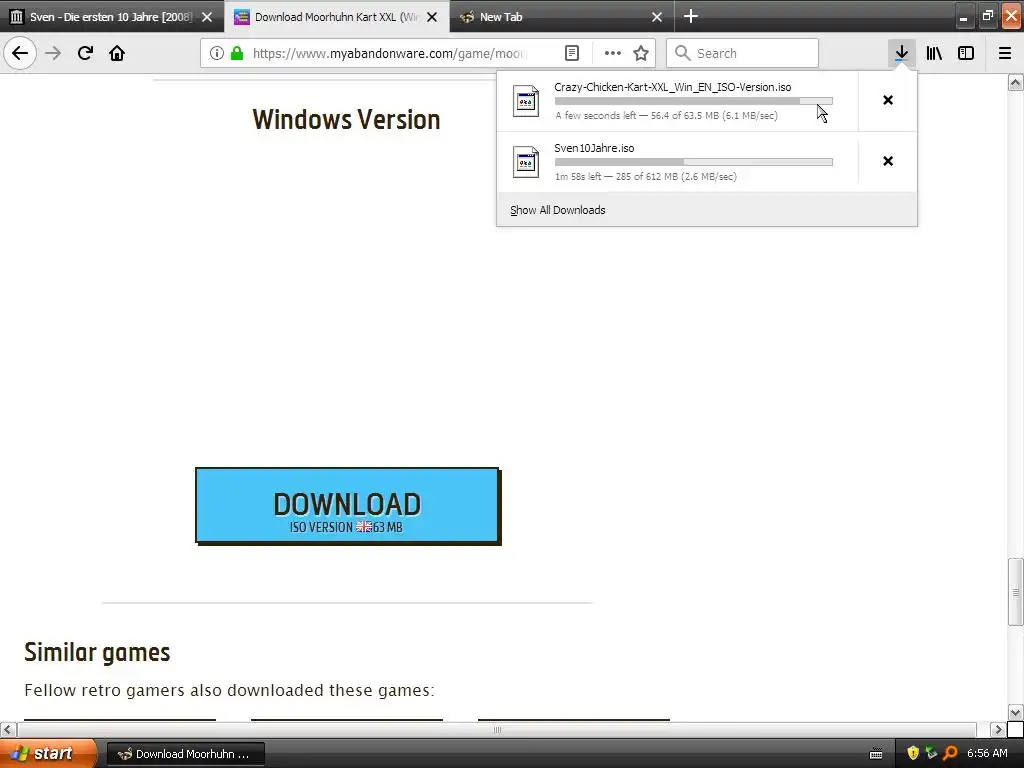Focus the Search input field
Image resolution: width=1024 pixels, height=768 pixels.
coord(743,53)
